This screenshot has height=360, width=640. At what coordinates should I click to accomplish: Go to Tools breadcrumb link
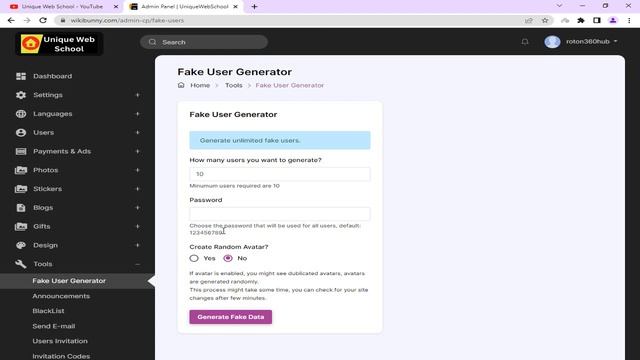[233, 85]
